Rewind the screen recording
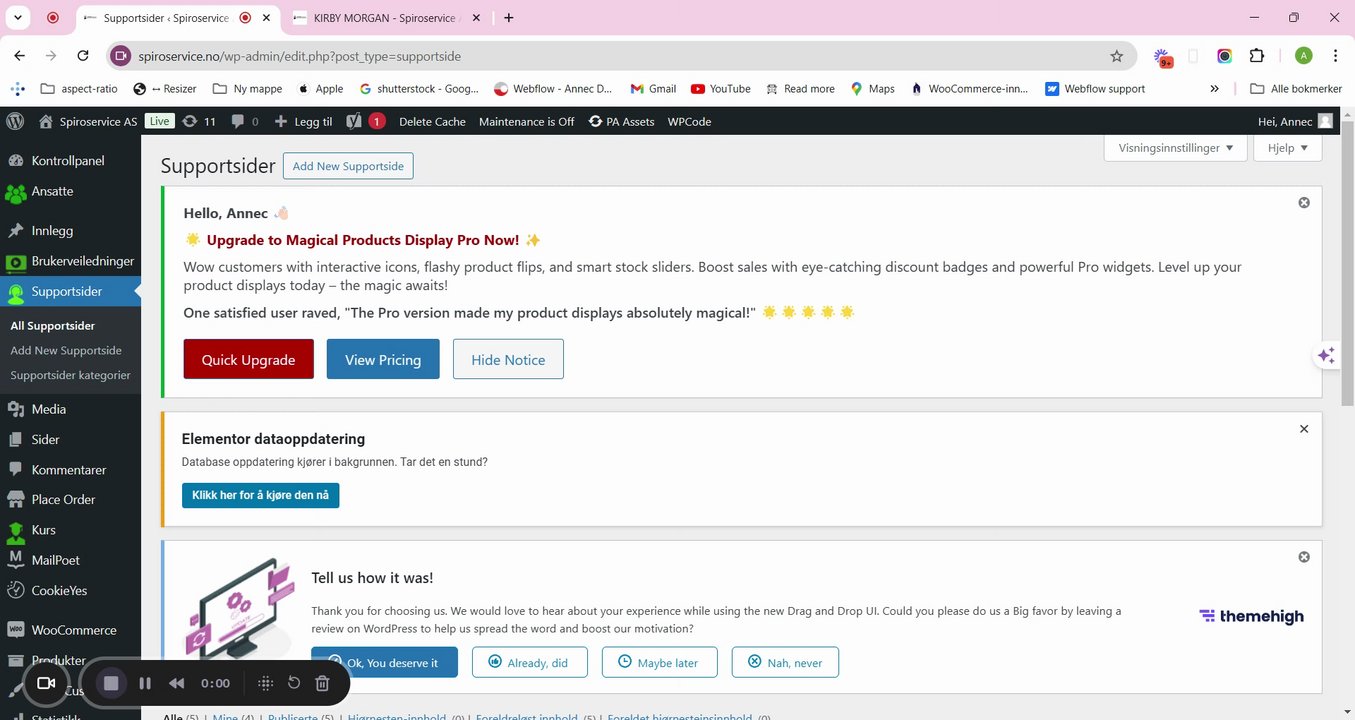The image size is (1355, 720). coord(177,683)
